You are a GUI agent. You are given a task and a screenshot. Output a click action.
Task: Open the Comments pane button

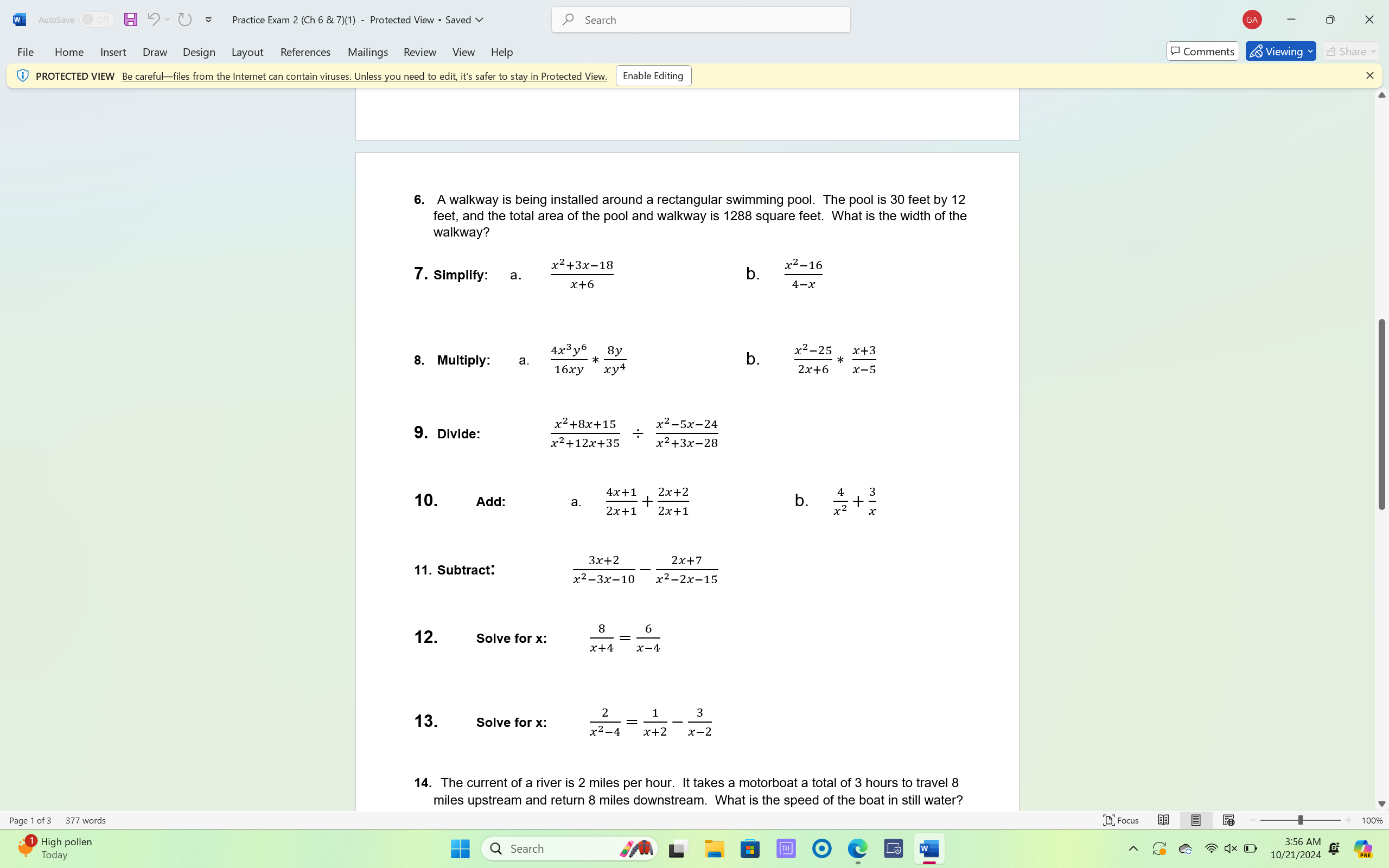pyautogui.click(x=1202, y=51)
